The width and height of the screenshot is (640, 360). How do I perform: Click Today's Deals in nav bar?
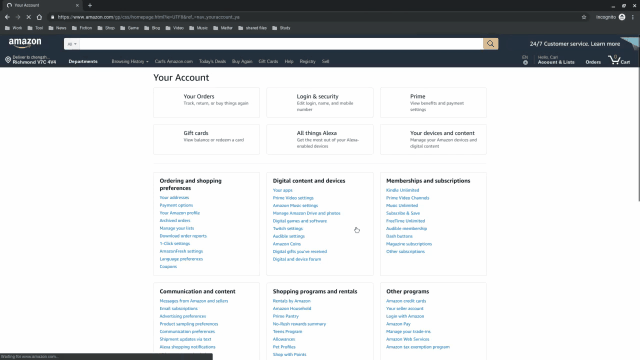[212, 62]
